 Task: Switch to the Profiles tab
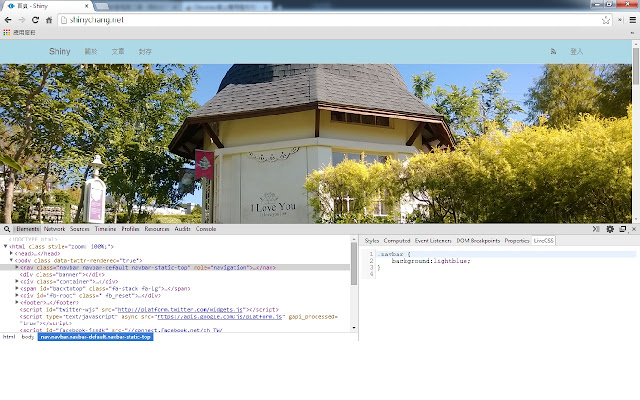[130, 229]
